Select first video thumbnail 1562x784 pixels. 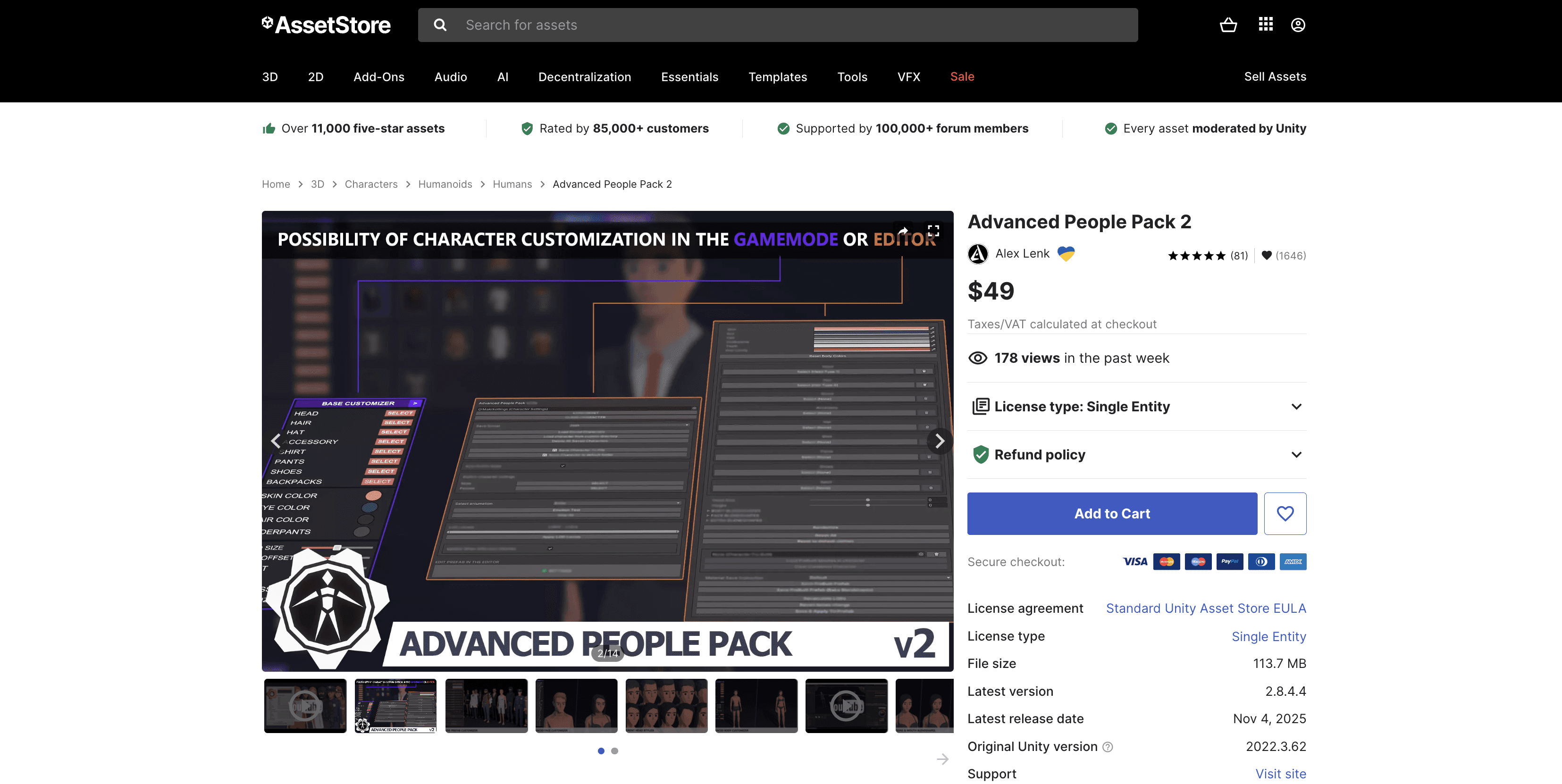tap(305, 706)
